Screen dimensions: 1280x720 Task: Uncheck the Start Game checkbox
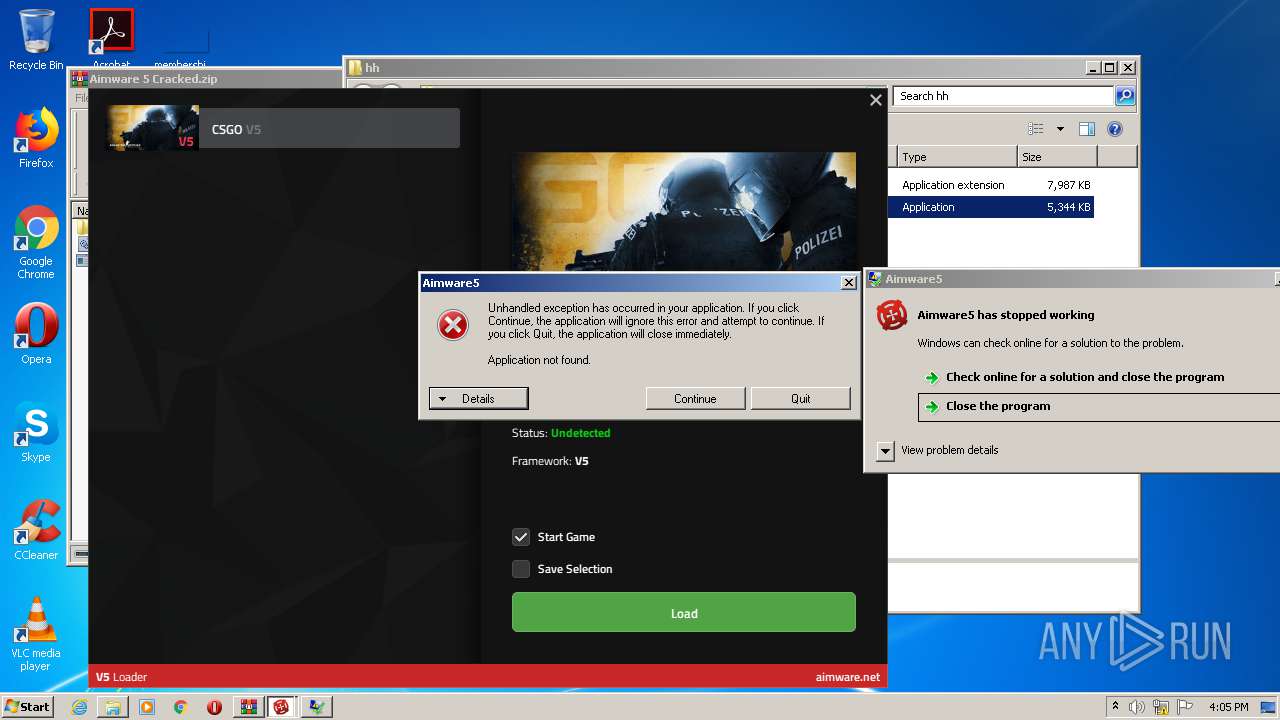pyautogui.click(x=521, y=537)
